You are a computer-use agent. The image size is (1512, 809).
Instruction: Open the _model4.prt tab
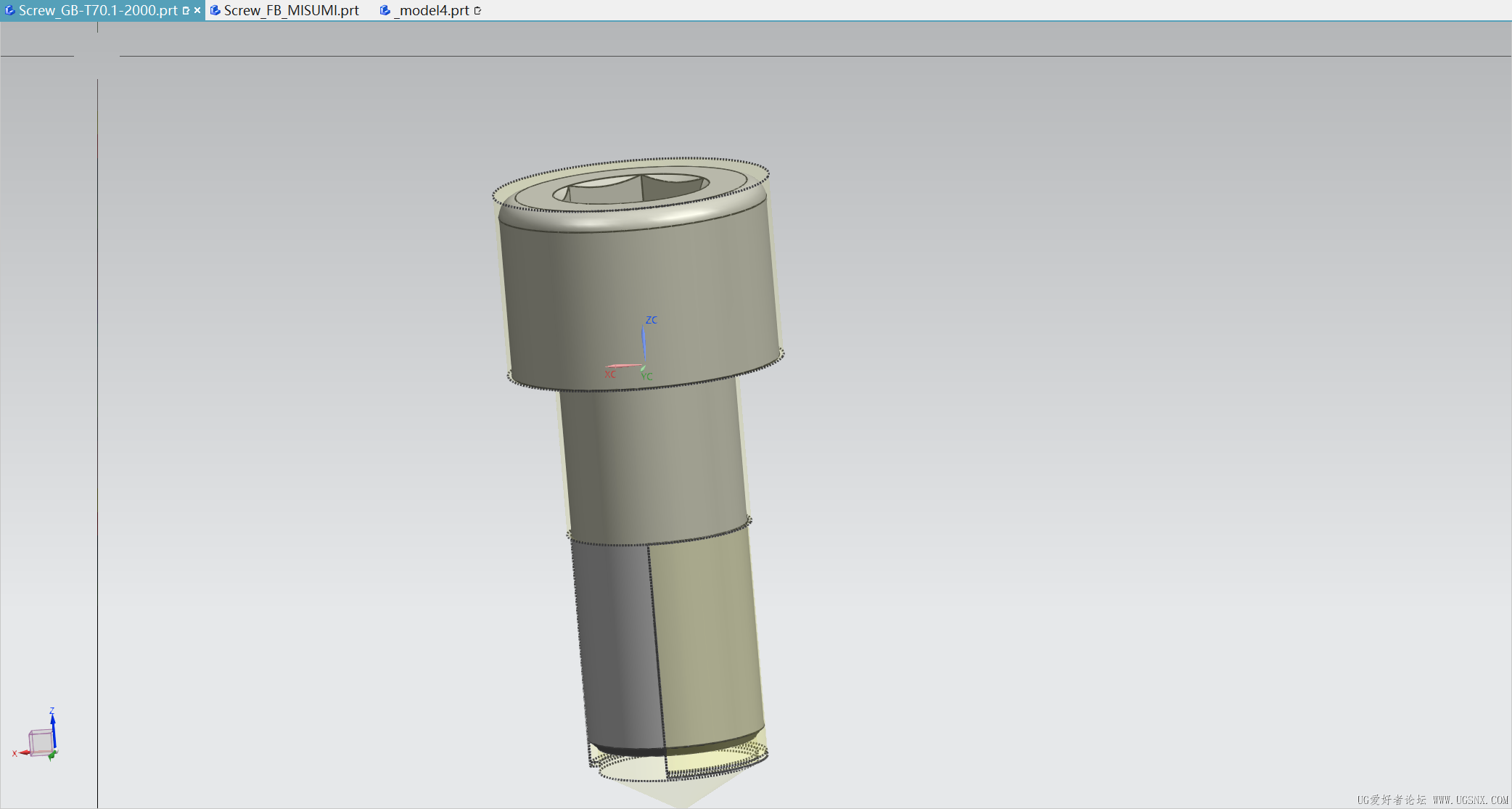[x=433, y=10]
